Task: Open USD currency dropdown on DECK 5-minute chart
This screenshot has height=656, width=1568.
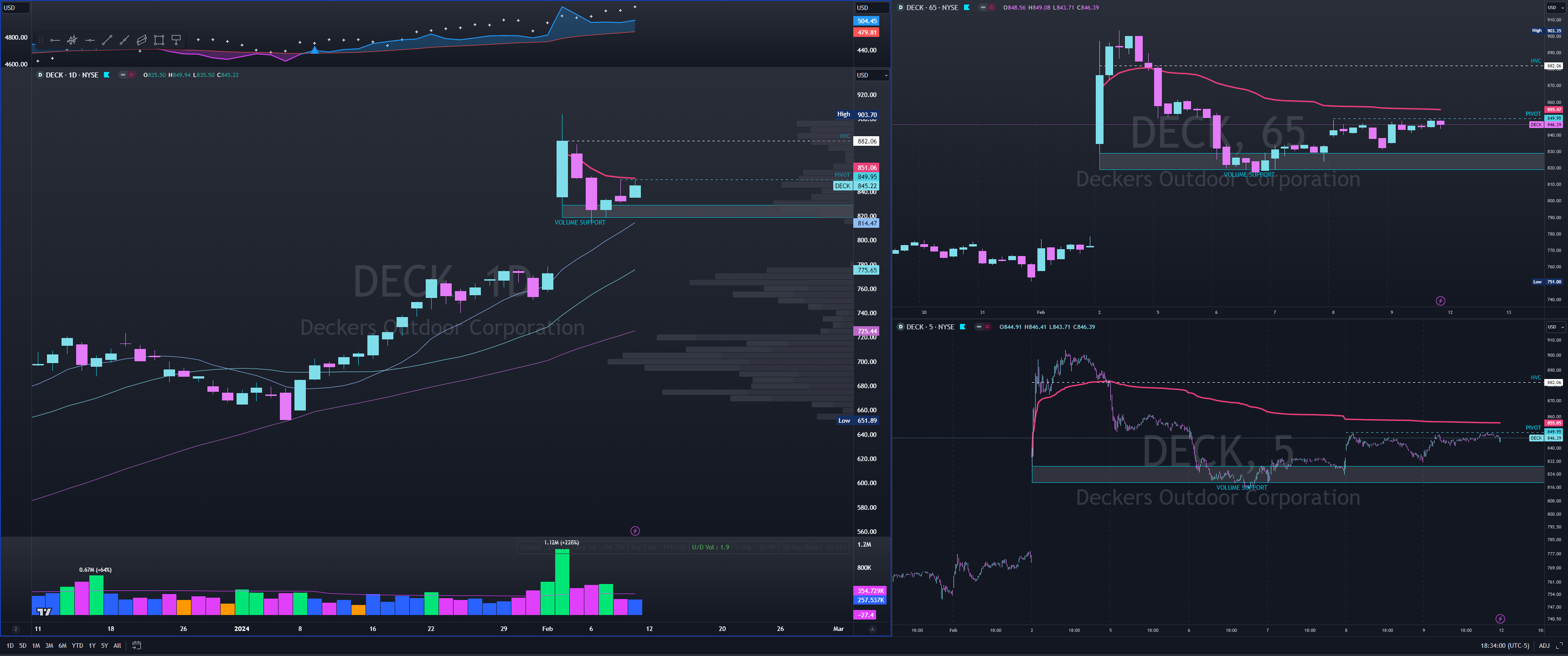Action: (x=1555, y=327)
